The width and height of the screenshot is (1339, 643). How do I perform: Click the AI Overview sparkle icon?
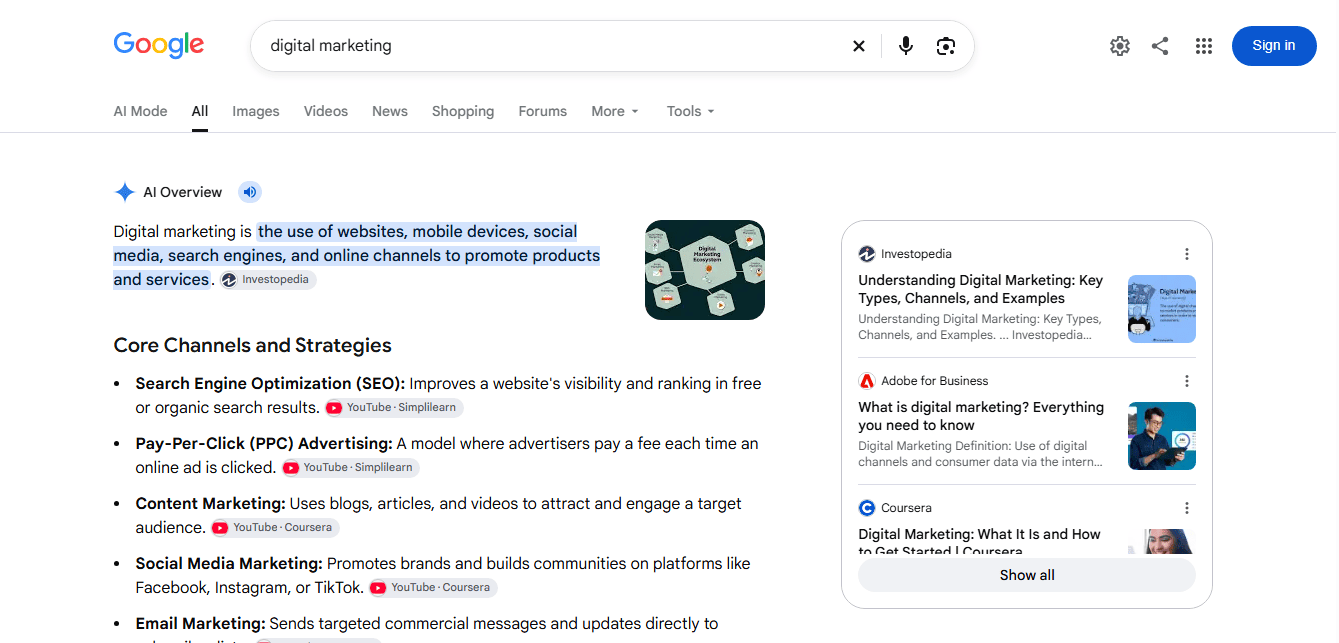coord(125,192)
